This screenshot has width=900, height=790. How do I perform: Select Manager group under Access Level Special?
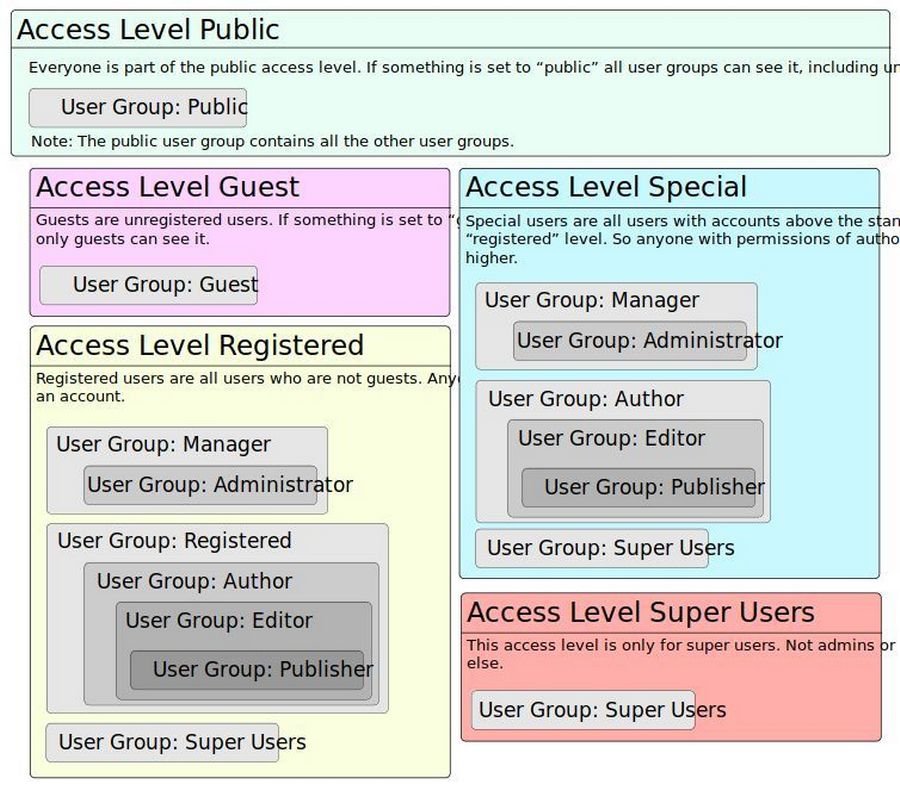(x=592, y=300)
